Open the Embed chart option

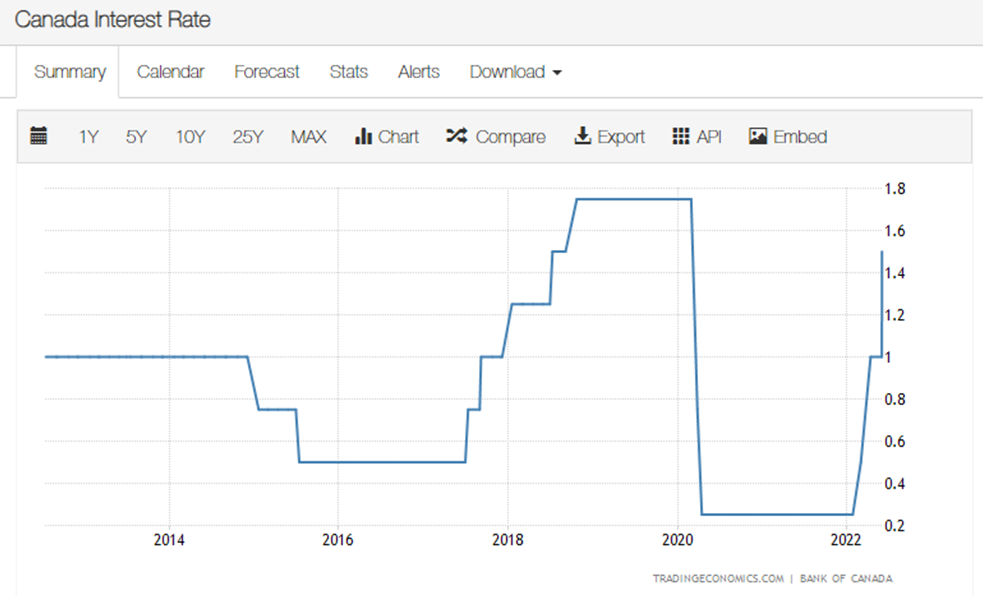click(788, 136)
